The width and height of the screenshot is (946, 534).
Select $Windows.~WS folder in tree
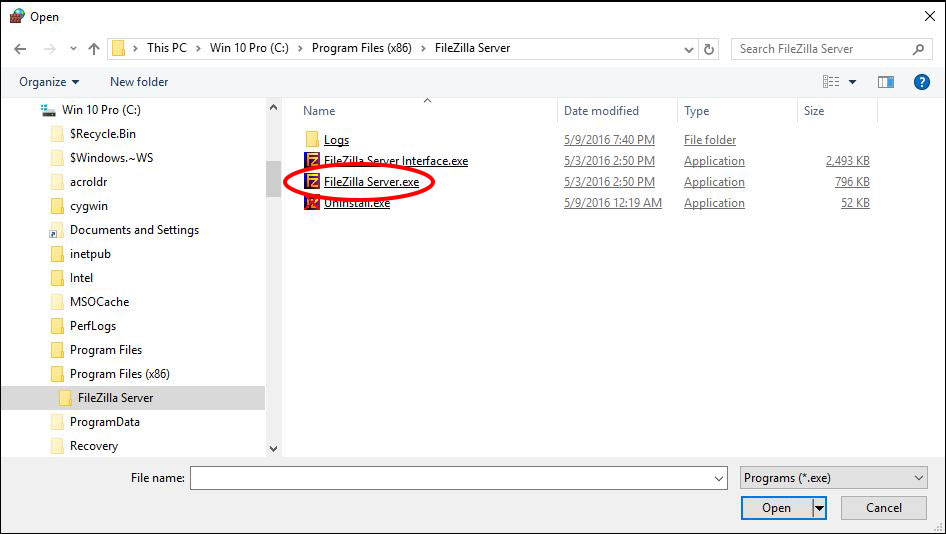(x=112, y=158)
